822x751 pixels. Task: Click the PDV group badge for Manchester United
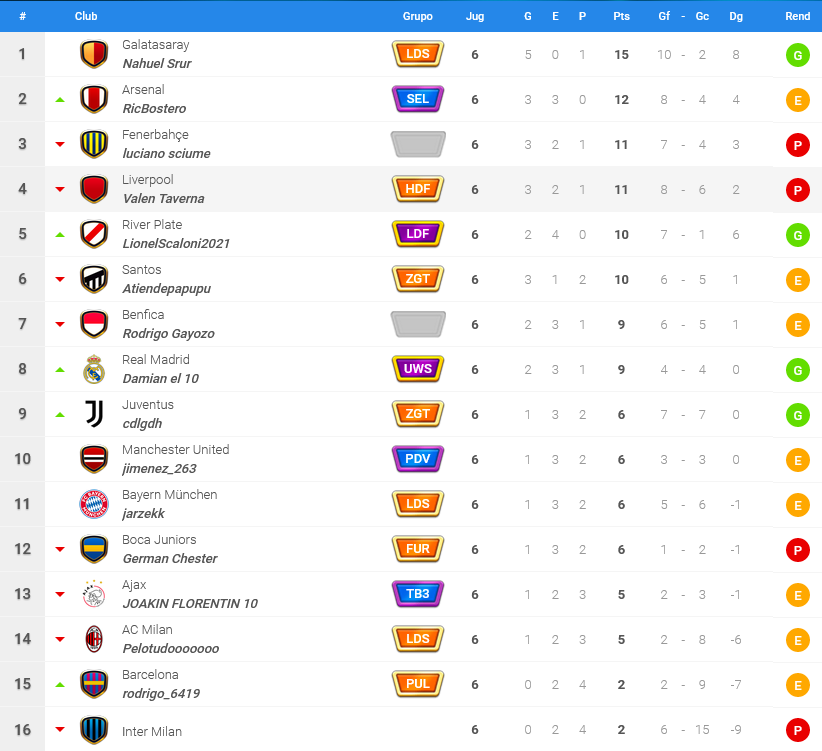pos(418,459)
